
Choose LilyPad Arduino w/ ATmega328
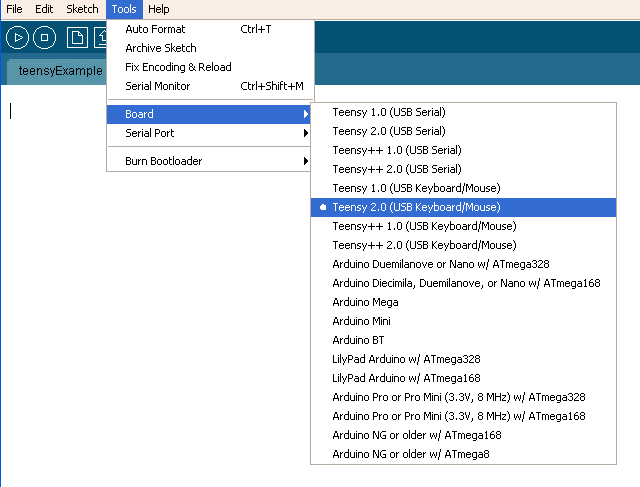tap(463, 359)
